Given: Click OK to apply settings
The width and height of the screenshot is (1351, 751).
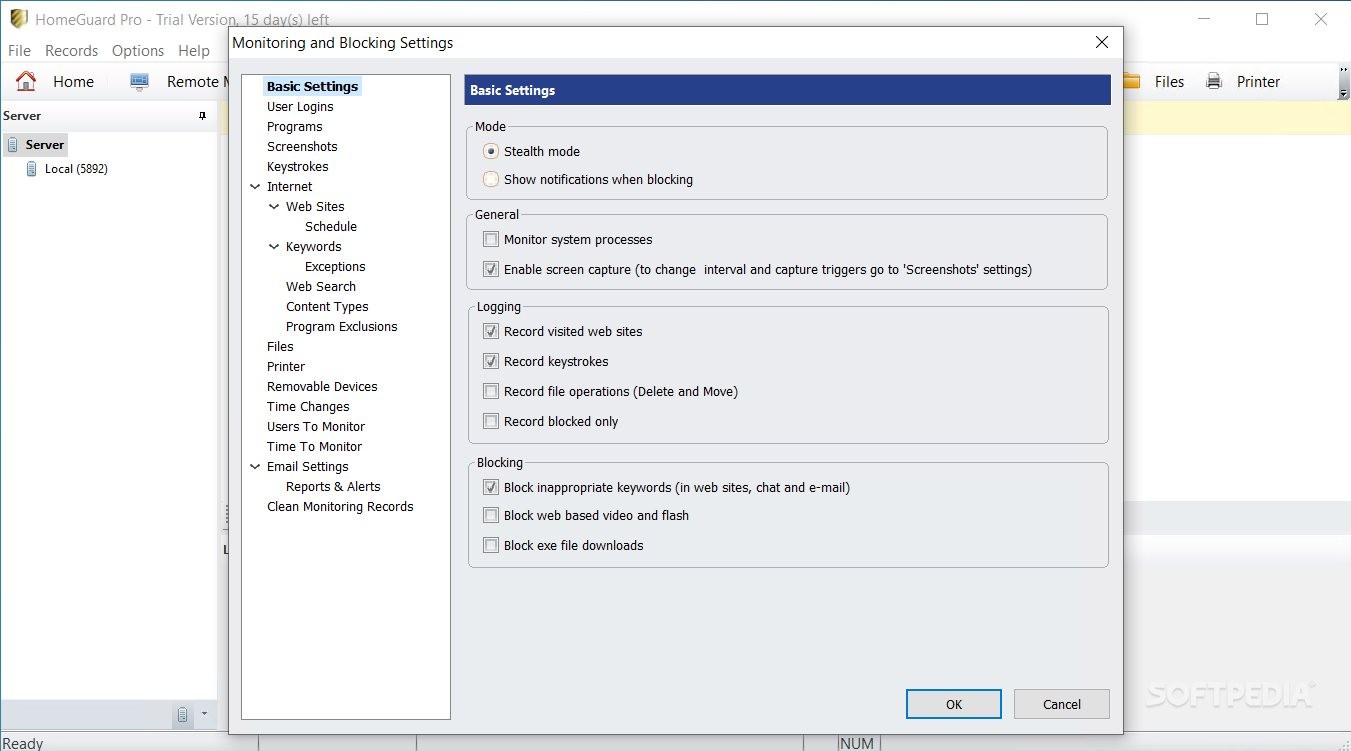Looking at the screenshot, I should [x=954, y=704].
